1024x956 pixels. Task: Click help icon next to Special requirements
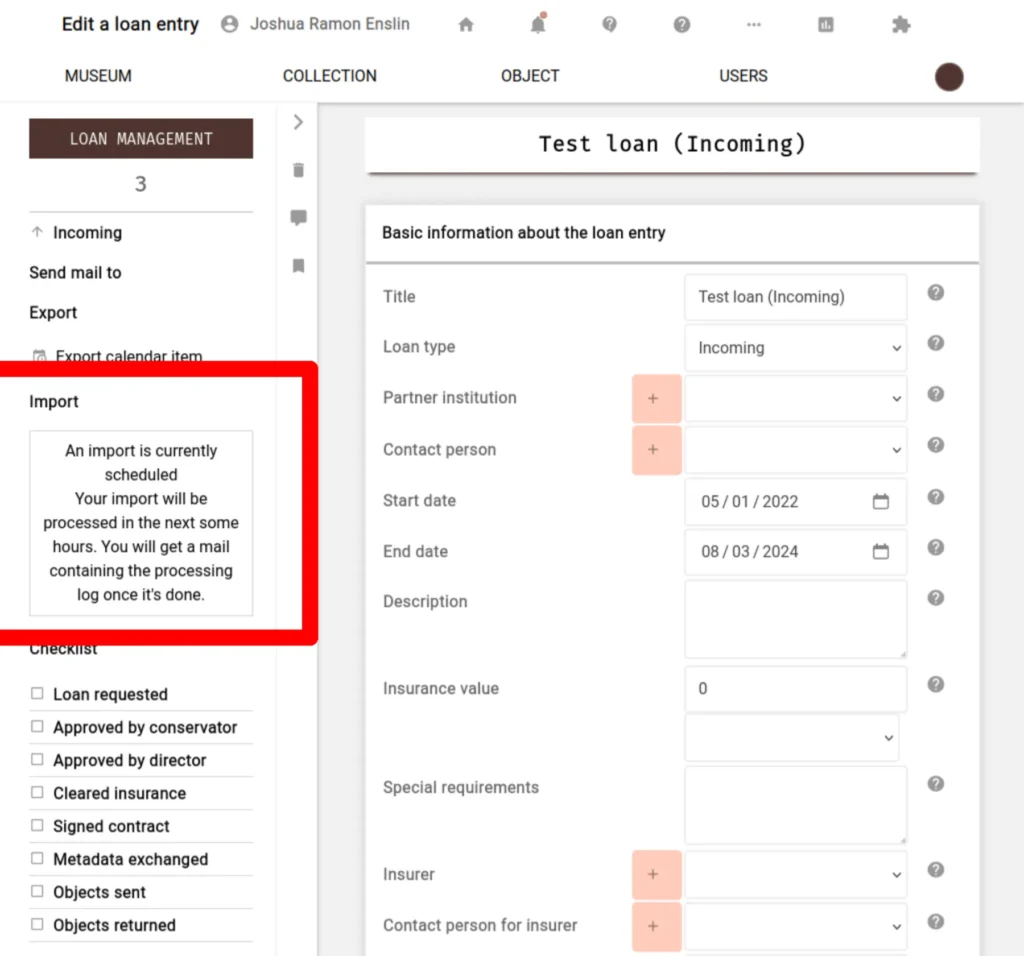[936, 784]
